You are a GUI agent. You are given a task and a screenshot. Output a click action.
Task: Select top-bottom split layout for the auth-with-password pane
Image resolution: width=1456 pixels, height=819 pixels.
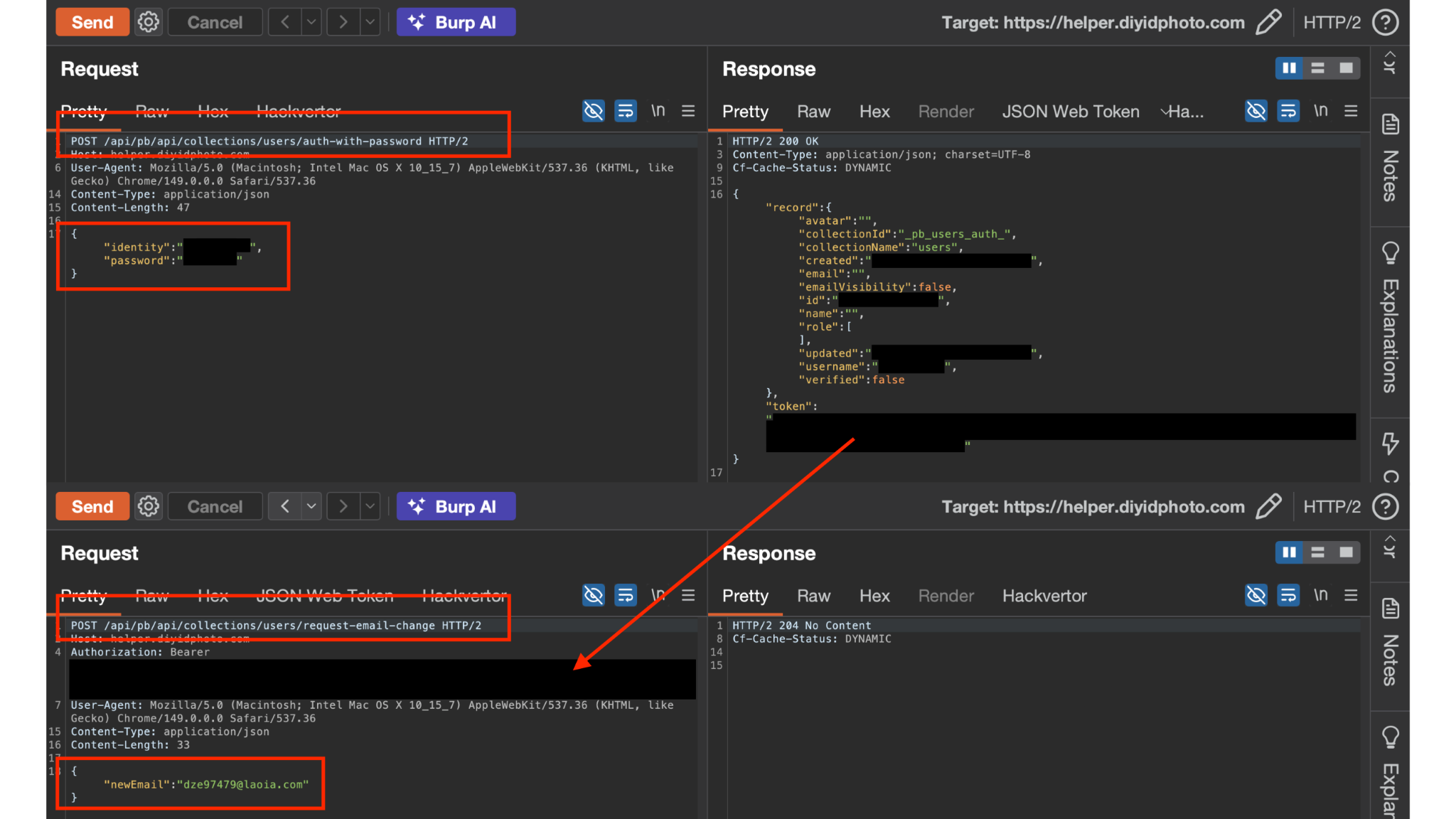1317,68
